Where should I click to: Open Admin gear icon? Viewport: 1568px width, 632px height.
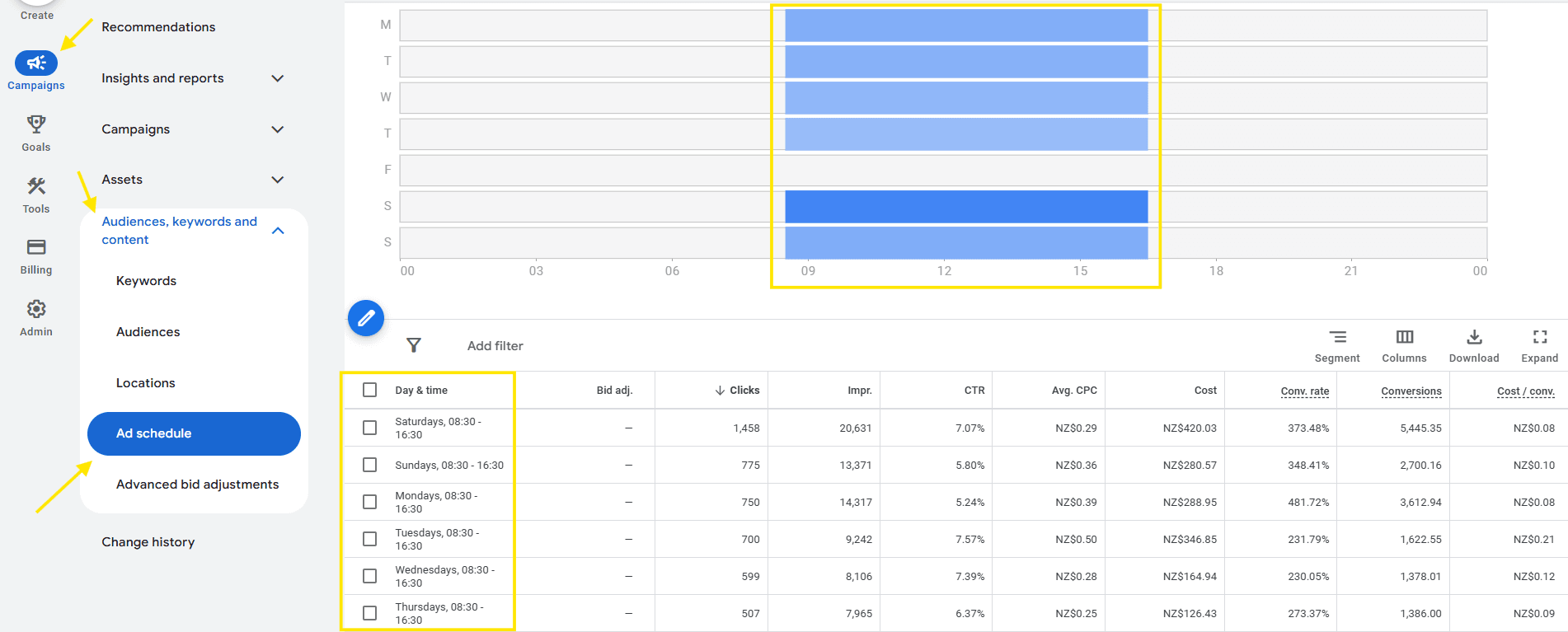click(36, 309)
